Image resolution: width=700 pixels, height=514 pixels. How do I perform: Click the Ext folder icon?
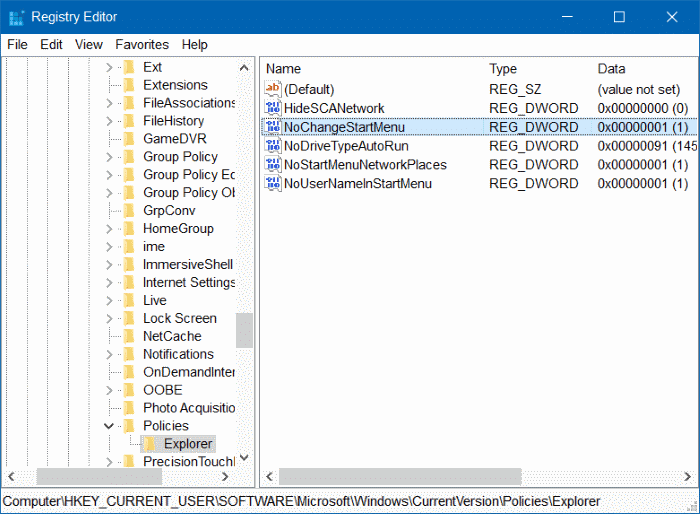tap(129, 67)
